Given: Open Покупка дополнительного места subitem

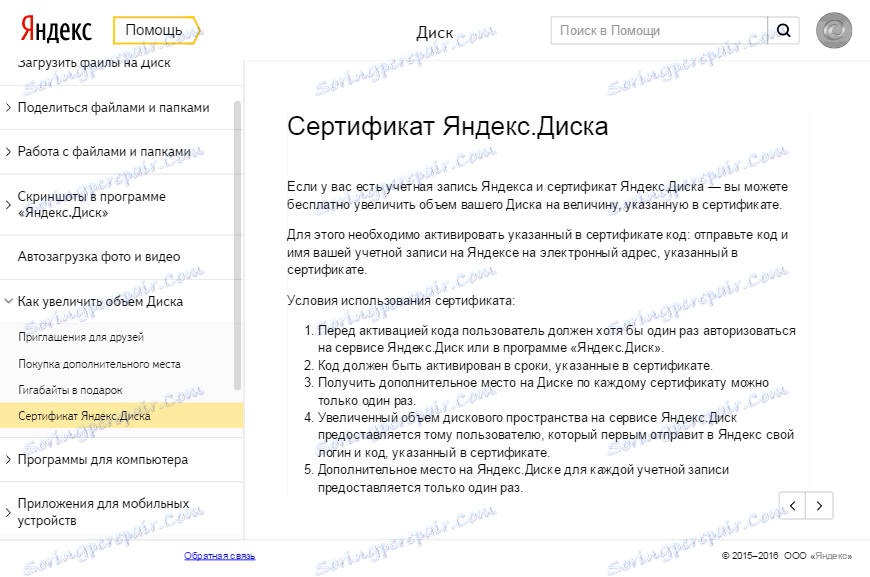Looking at the screenshot, I should pos(99,364).
